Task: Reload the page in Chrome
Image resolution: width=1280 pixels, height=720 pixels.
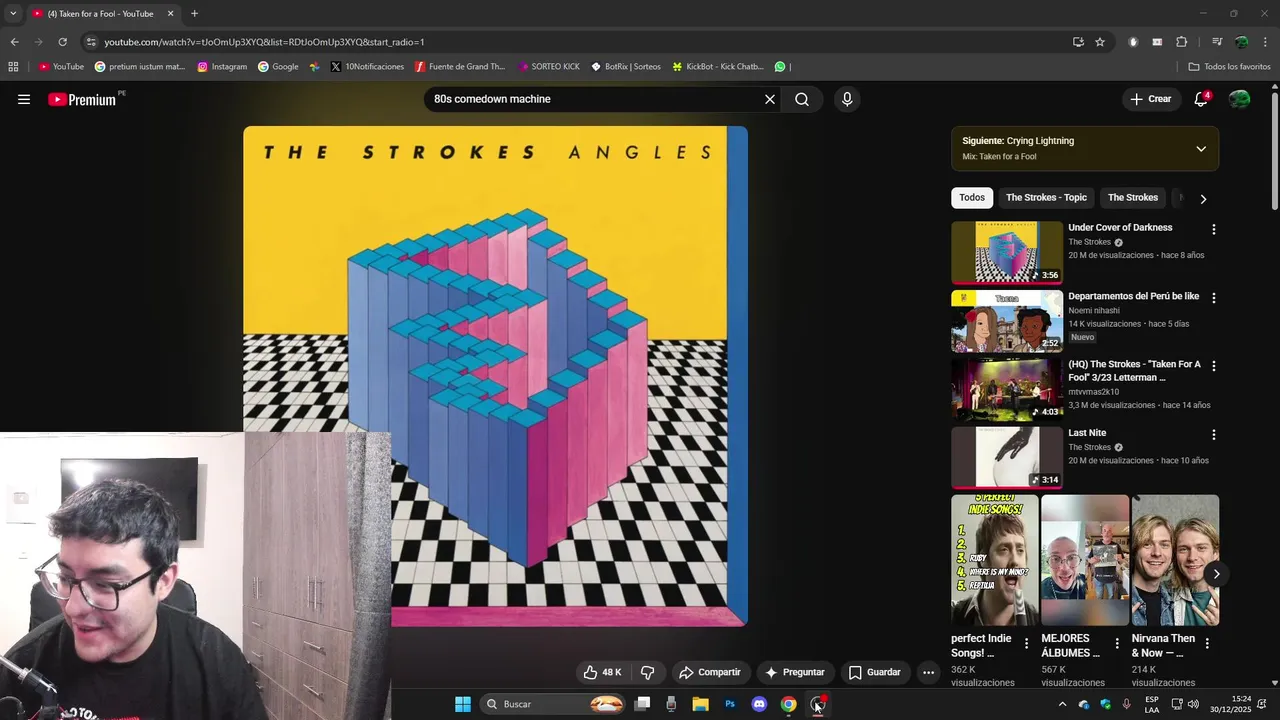Action: (62, 42)
